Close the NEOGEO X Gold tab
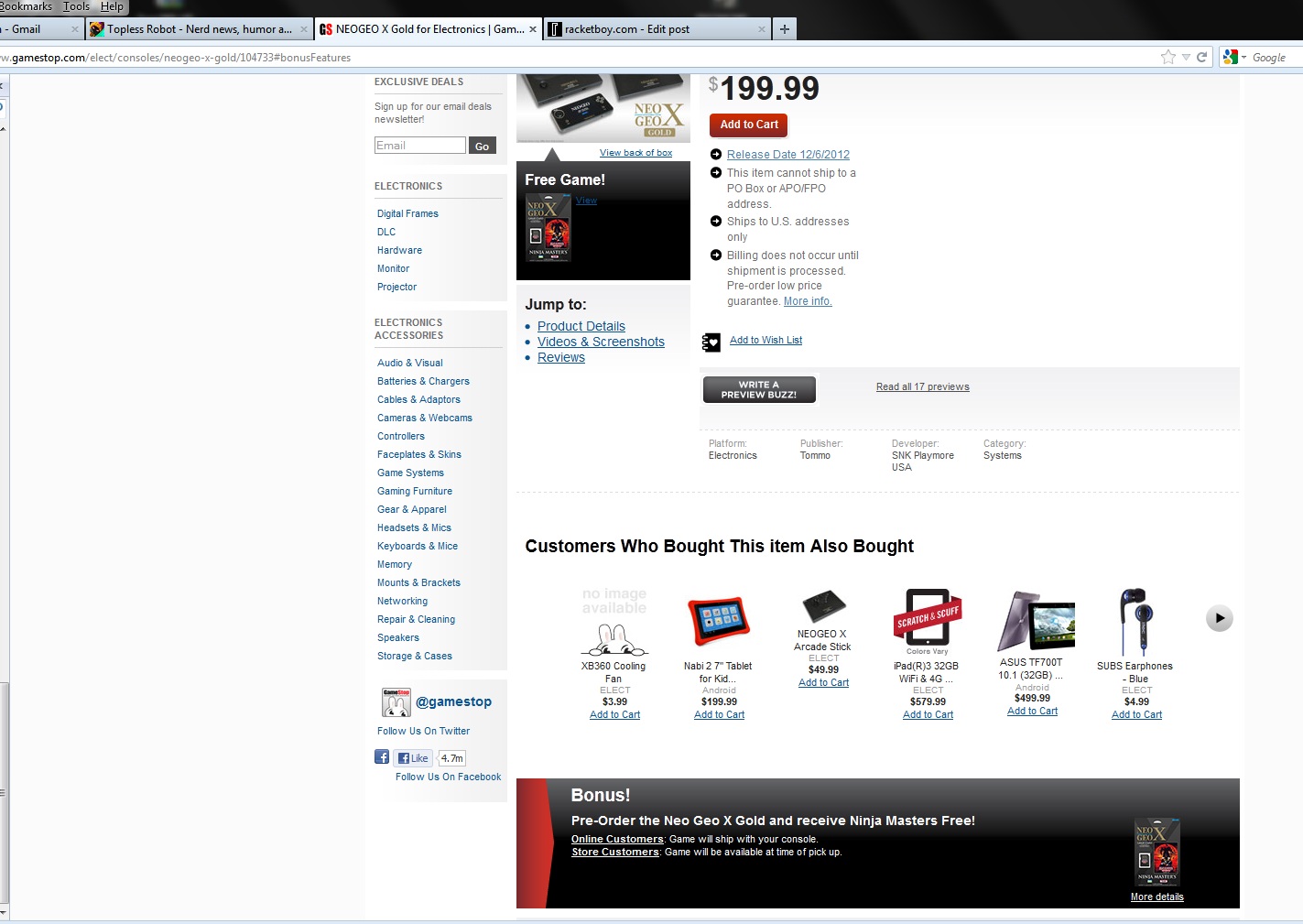The height and width of the screenshot is (924, 1303). 533,29
